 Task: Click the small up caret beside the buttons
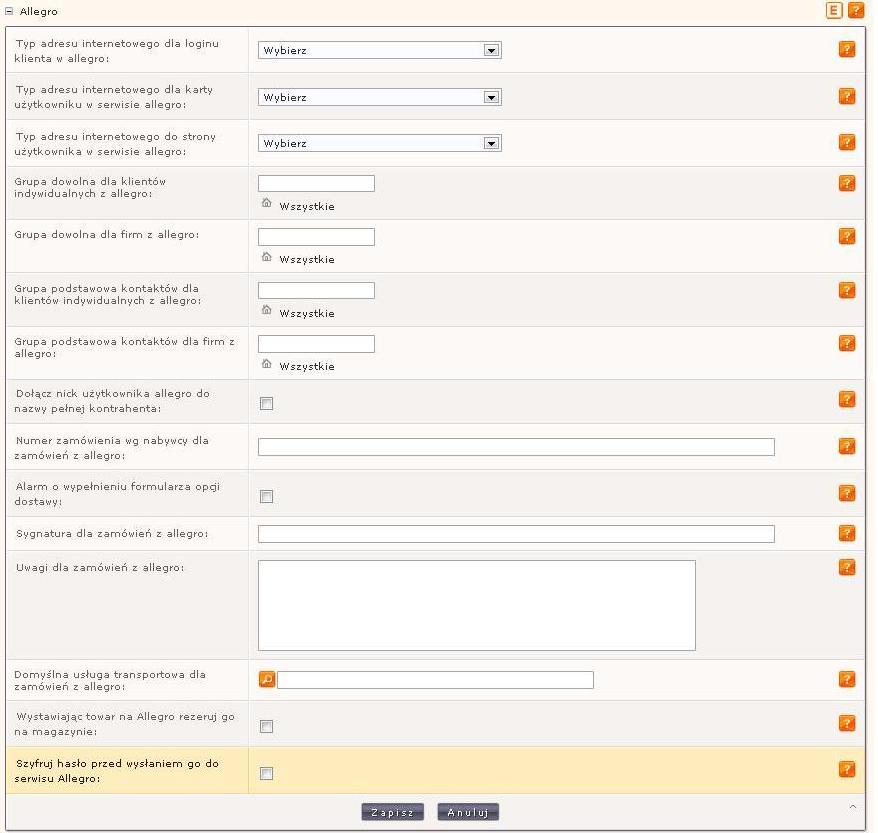pos(853,807)
